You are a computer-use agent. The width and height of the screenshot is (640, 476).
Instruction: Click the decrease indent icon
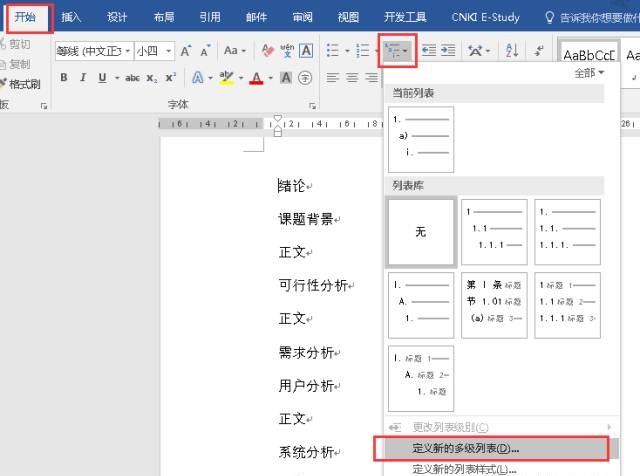point(428,51)
